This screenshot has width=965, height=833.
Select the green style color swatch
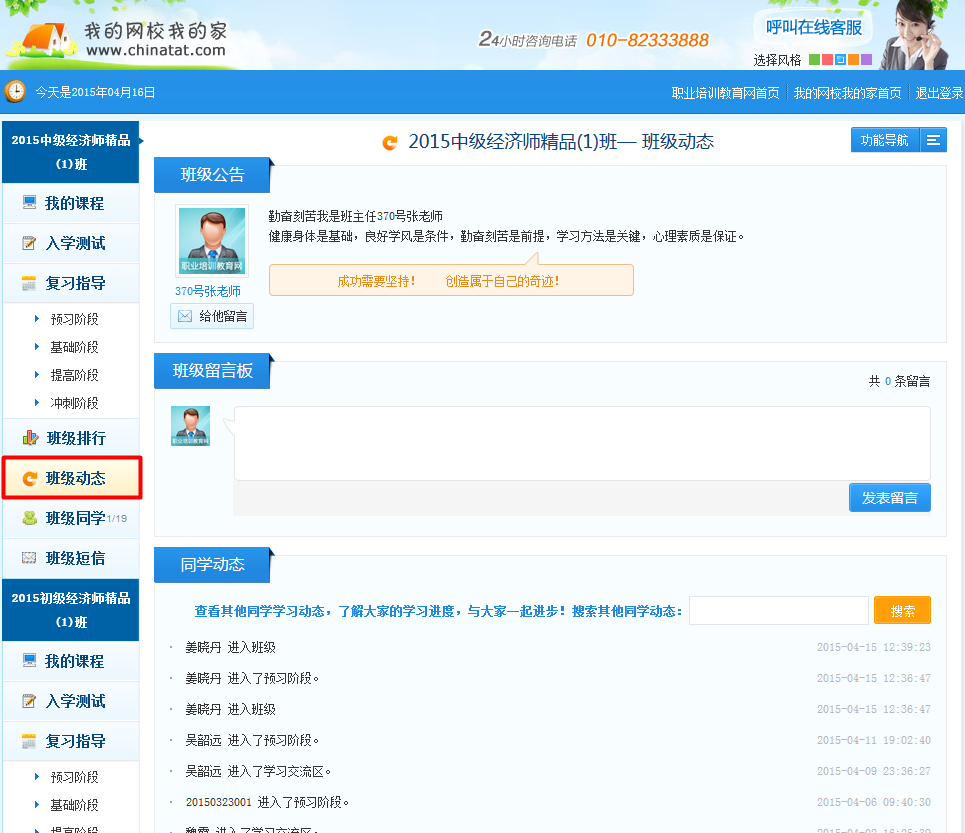(814, 60)
